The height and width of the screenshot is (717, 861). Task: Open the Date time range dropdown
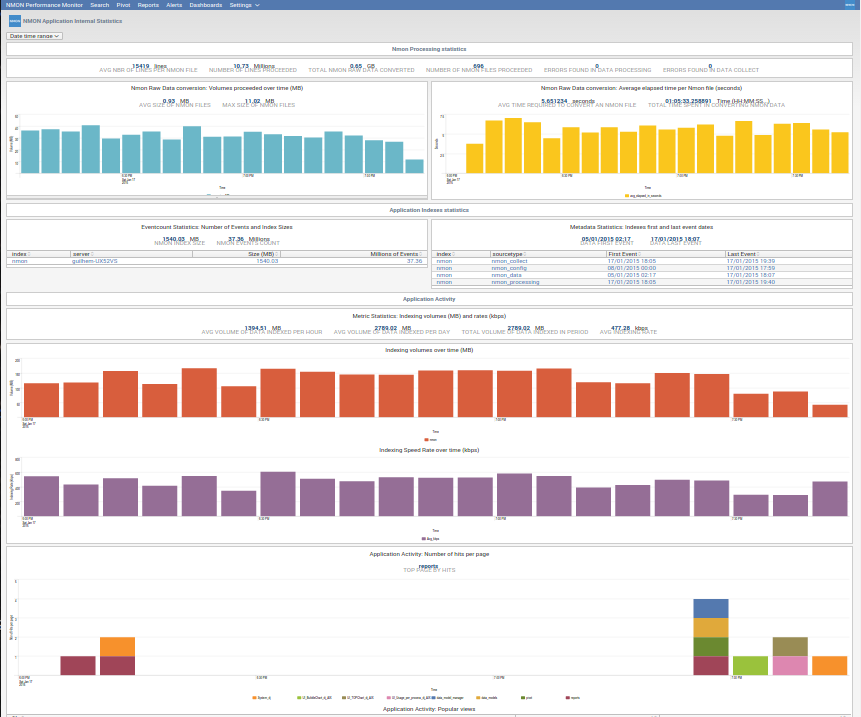click(35, 36)
